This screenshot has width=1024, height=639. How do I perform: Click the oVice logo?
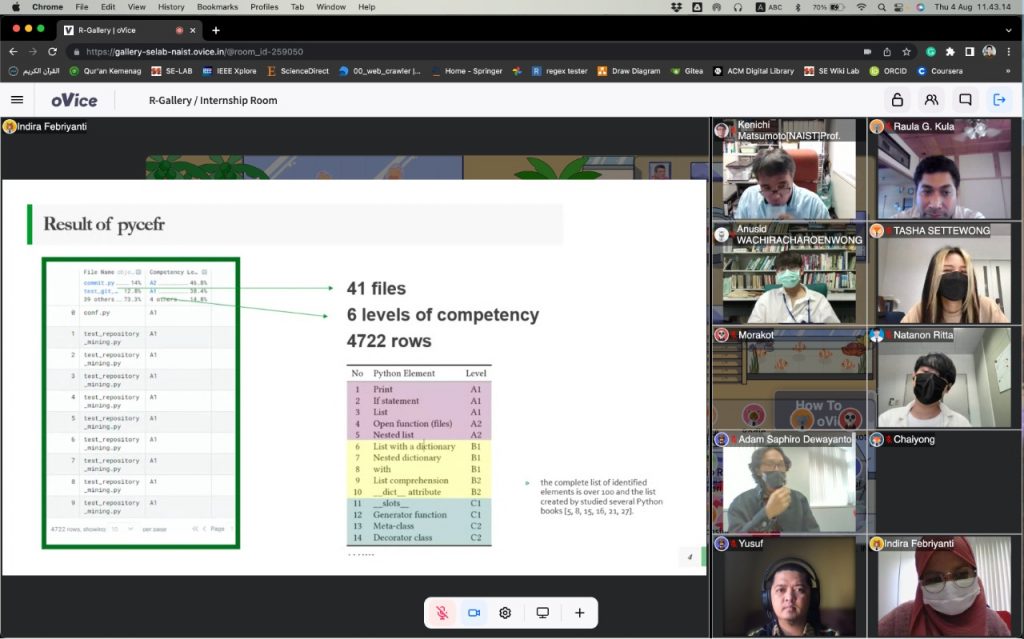point(74,100)
